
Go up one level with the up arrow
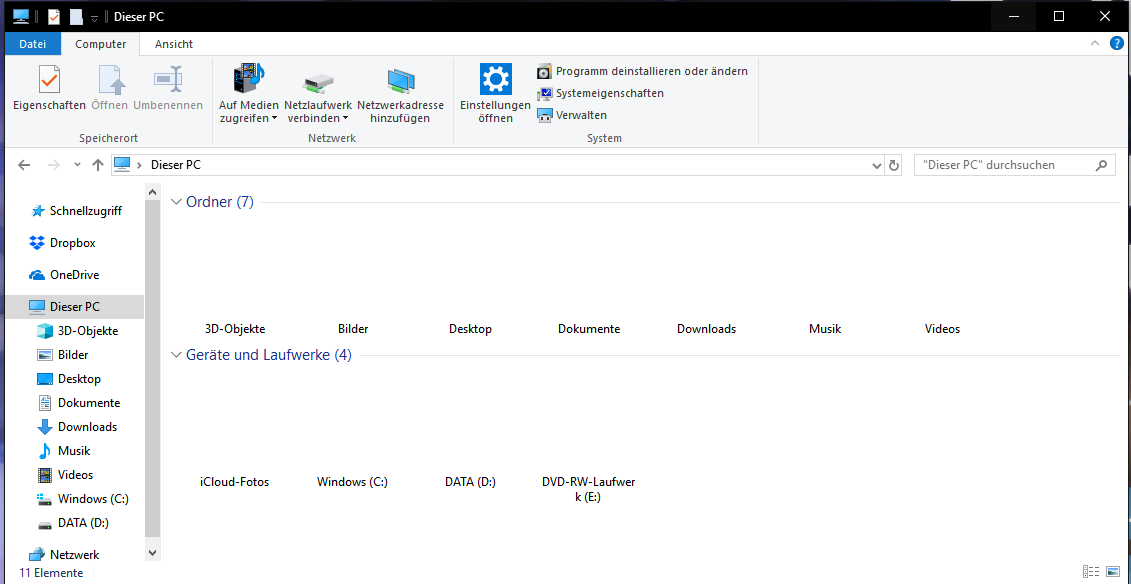coord(98,165)
